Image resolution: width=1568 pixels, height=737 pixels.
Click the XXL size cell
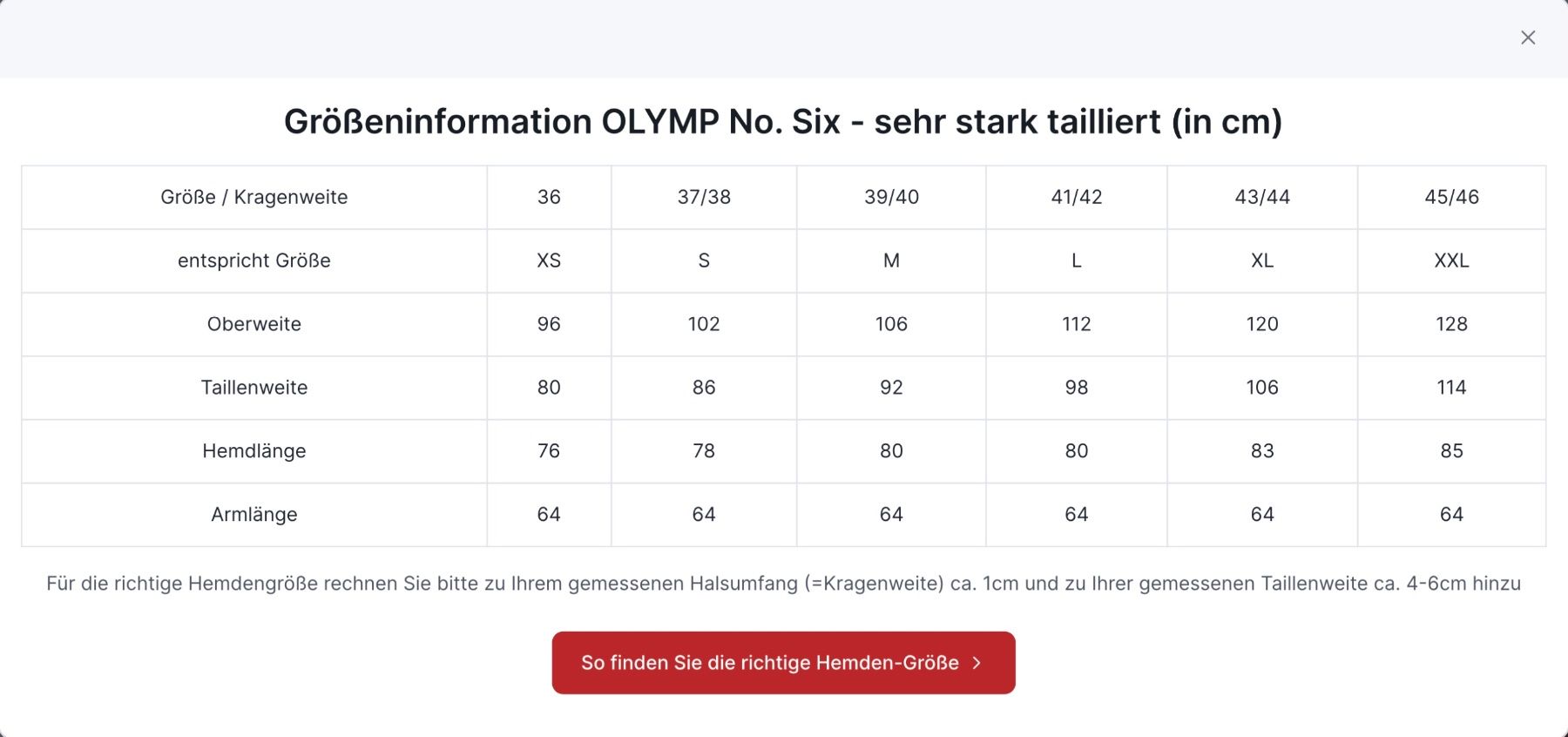(x=1452, y=260)
